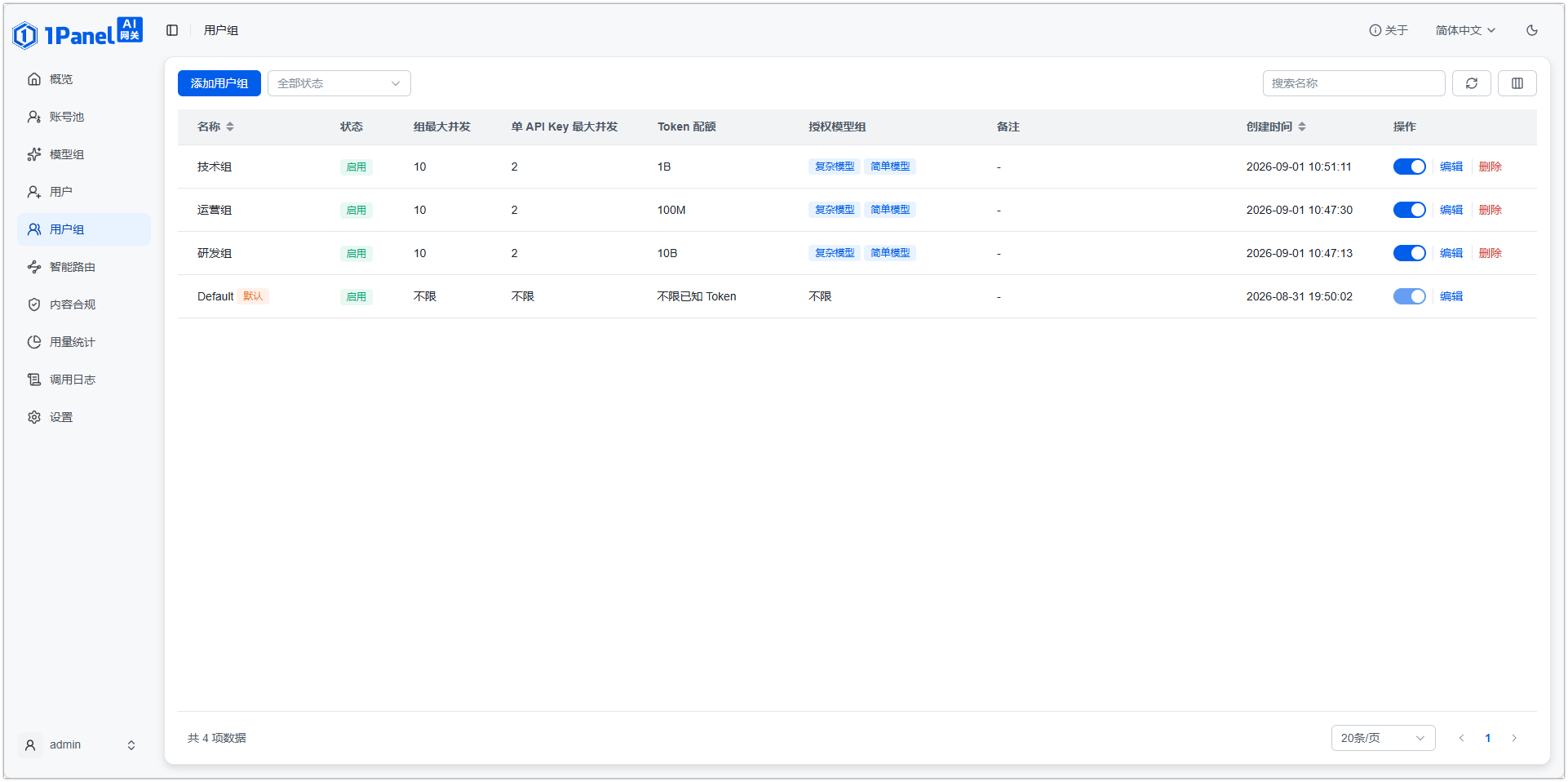The height and width of the screenshot is (782, 1568).
Task: Open the column settings icon button
Action: pyautogui.click(x=1517, y=83)
